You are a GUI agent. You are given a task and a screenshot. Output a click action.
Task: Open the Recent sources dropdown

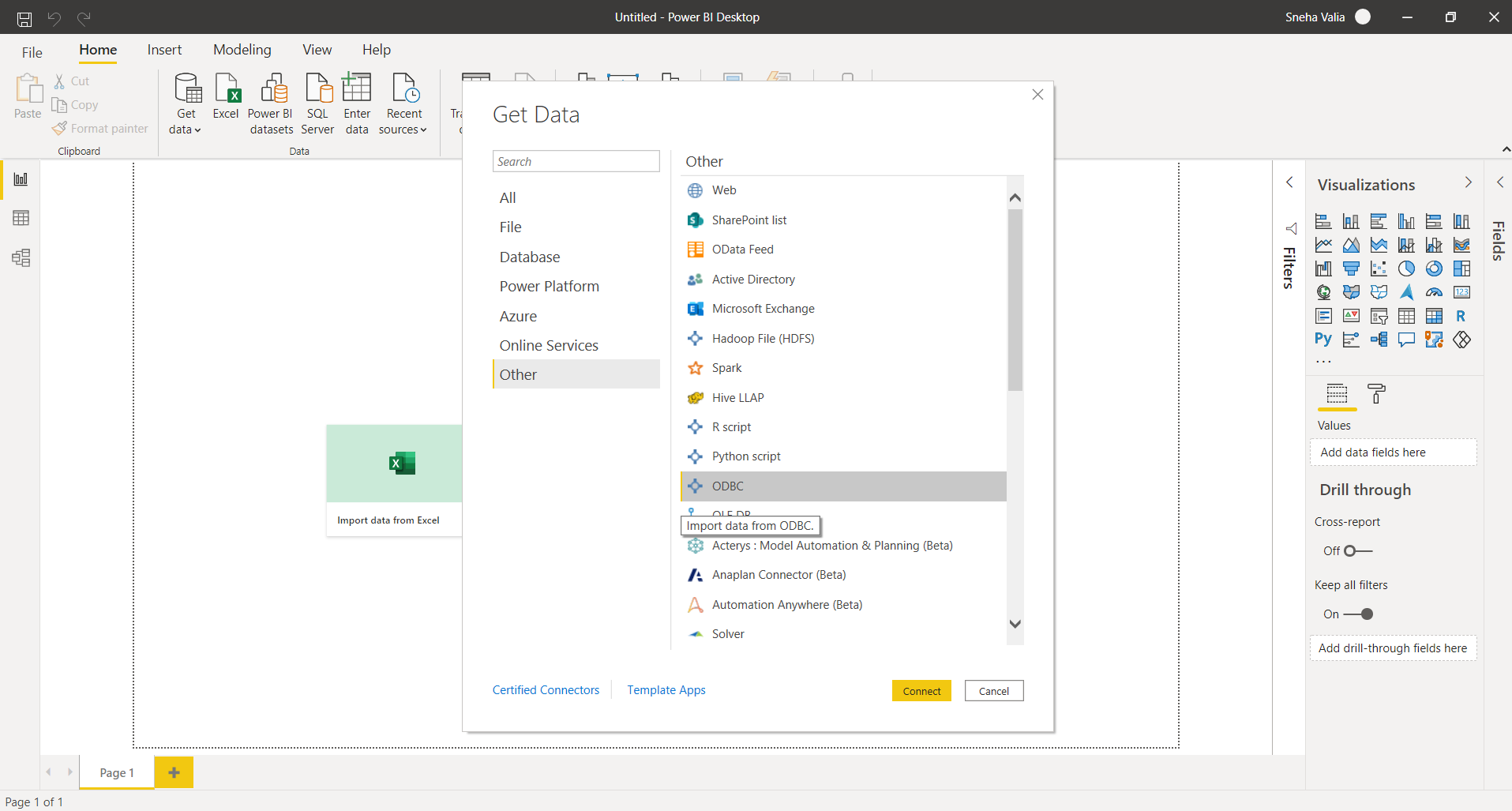pos(403,103)
